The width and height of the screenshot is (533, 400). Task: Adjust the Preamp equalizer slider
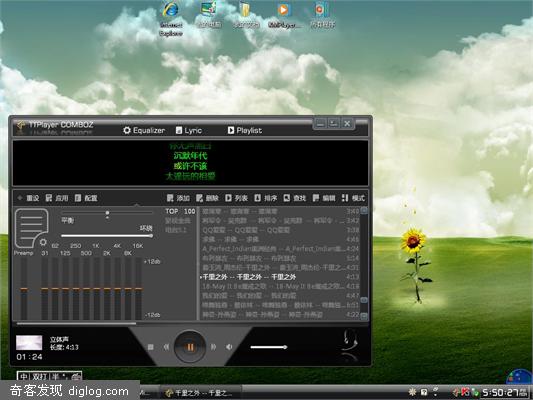pyautogui.click(x=24, y=288)
